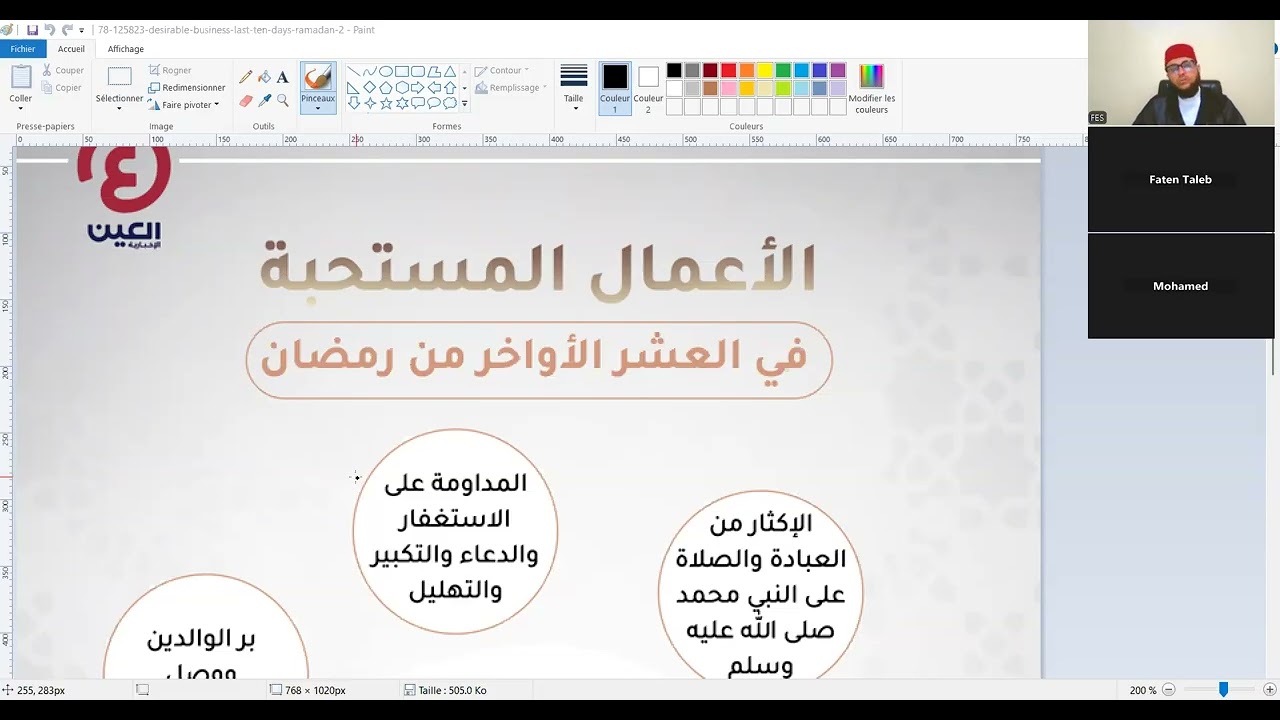The width and height of the screenshot is (1280, 720).
Task: Click the Pinceaux brush icon
Action: (318, 77)
